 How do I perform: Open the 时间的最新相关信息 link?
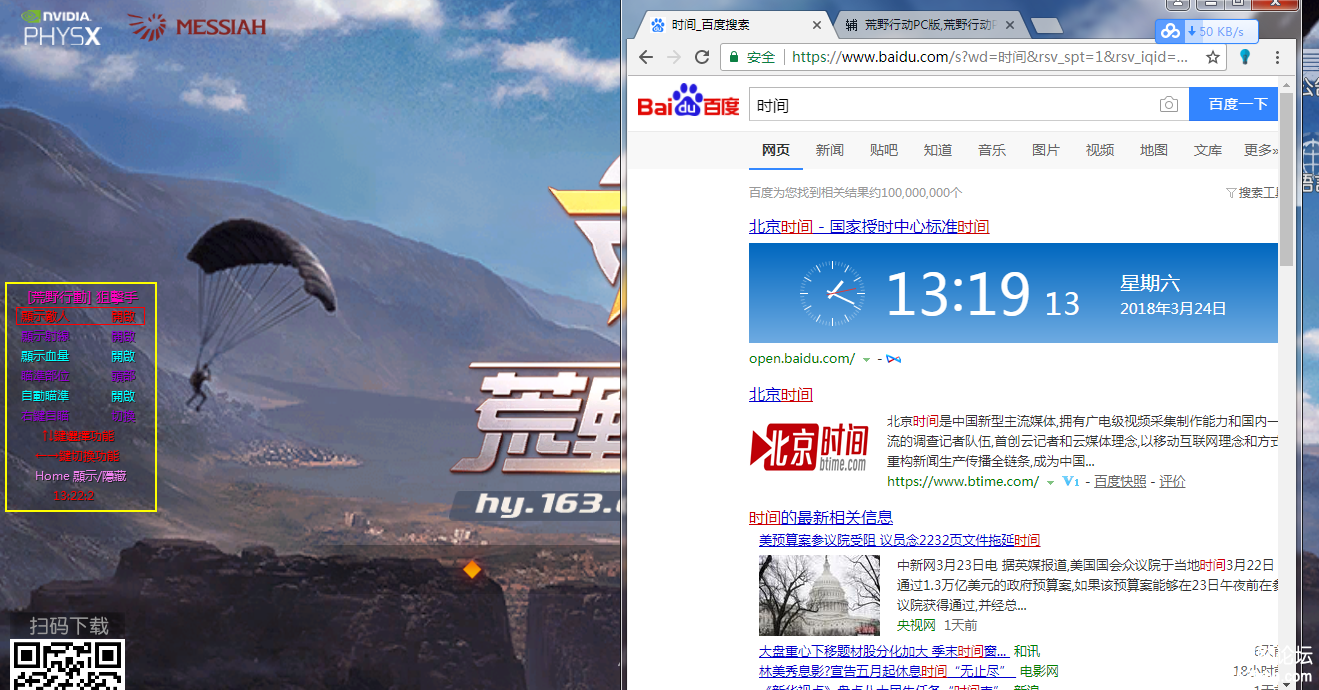pos(821,517)
